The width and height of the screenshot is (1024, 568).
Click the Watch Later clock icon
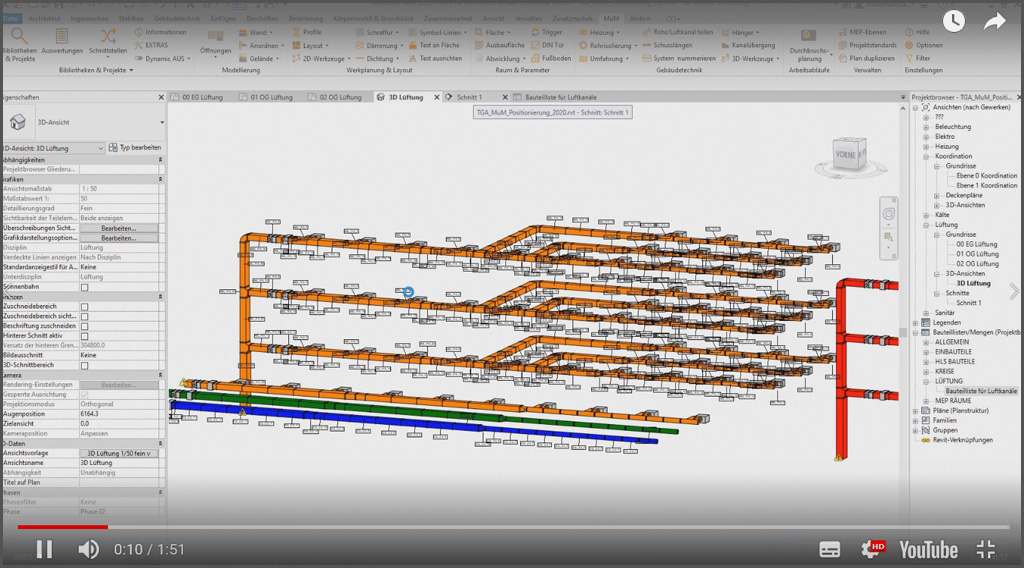(953, 21)
